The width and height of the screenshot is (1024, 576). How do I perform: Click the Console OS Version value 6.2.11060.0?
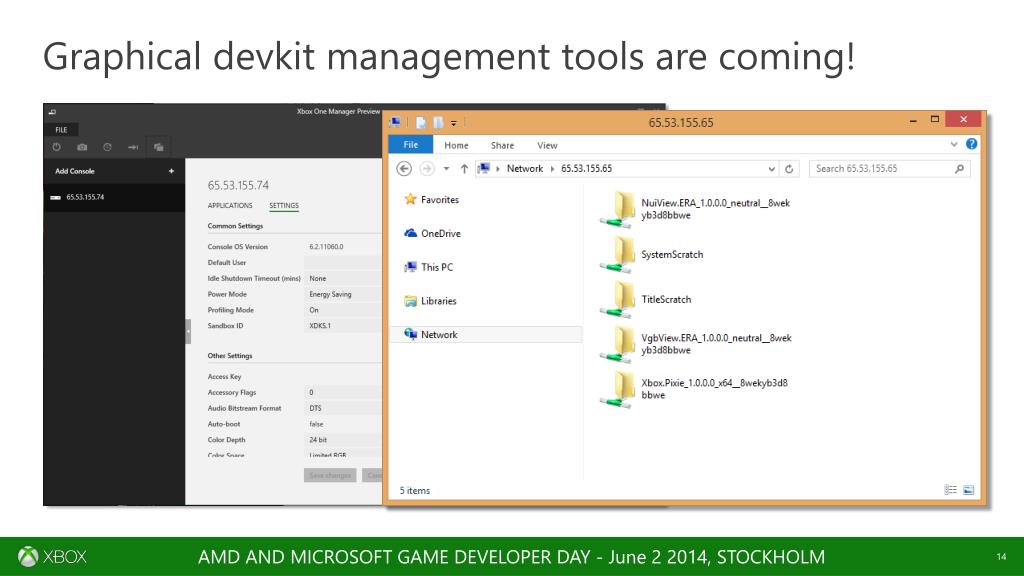[327, 247]
